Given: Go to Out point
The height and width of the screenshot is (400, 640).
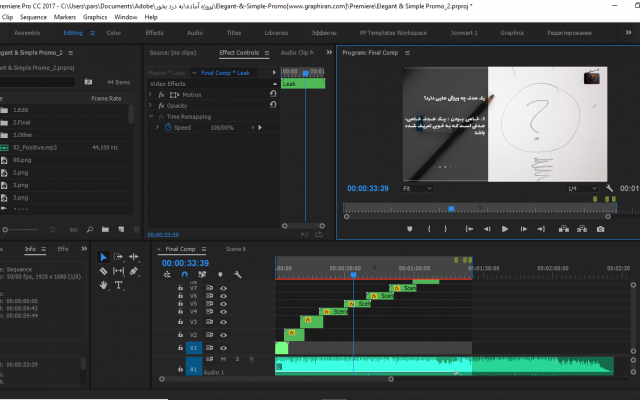Looking at the screenshot, I should [x=541, y=229].
